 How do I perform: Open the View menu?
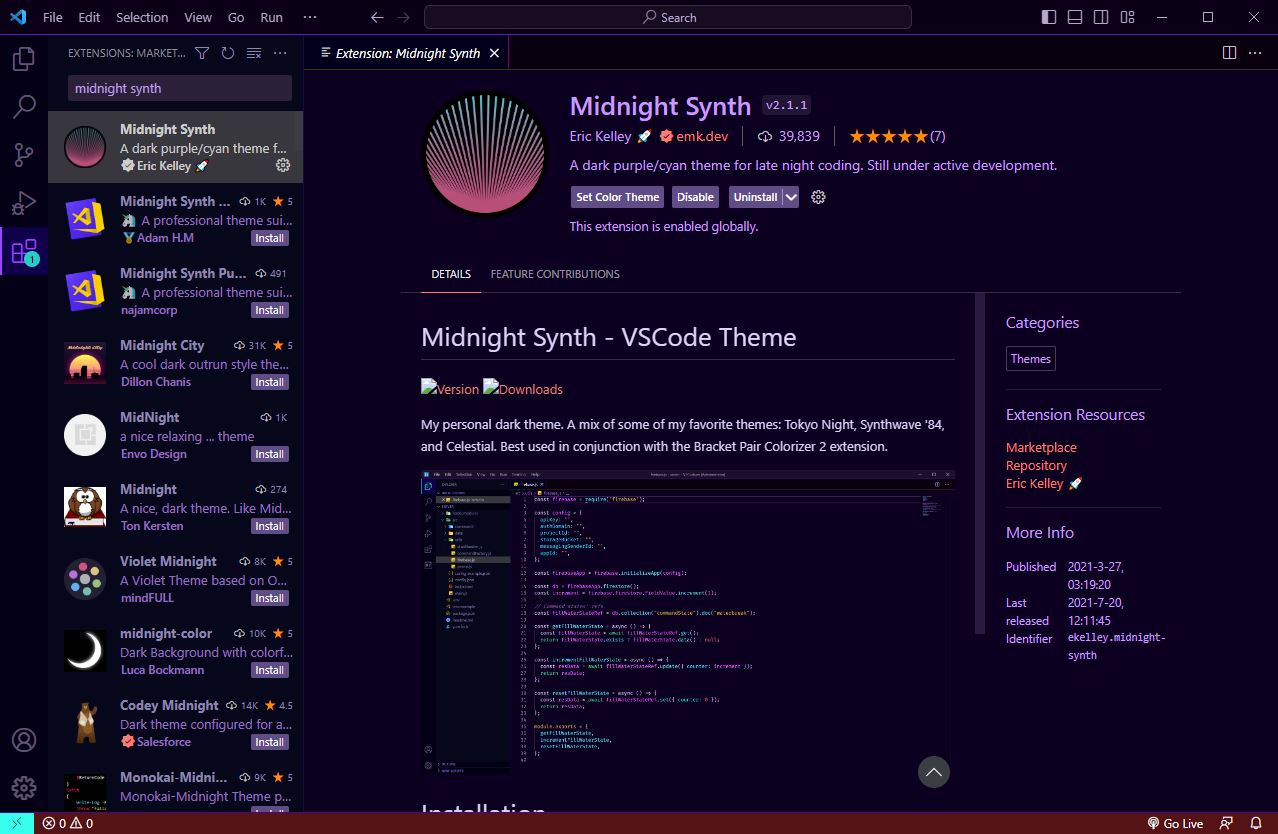[198, 17]
